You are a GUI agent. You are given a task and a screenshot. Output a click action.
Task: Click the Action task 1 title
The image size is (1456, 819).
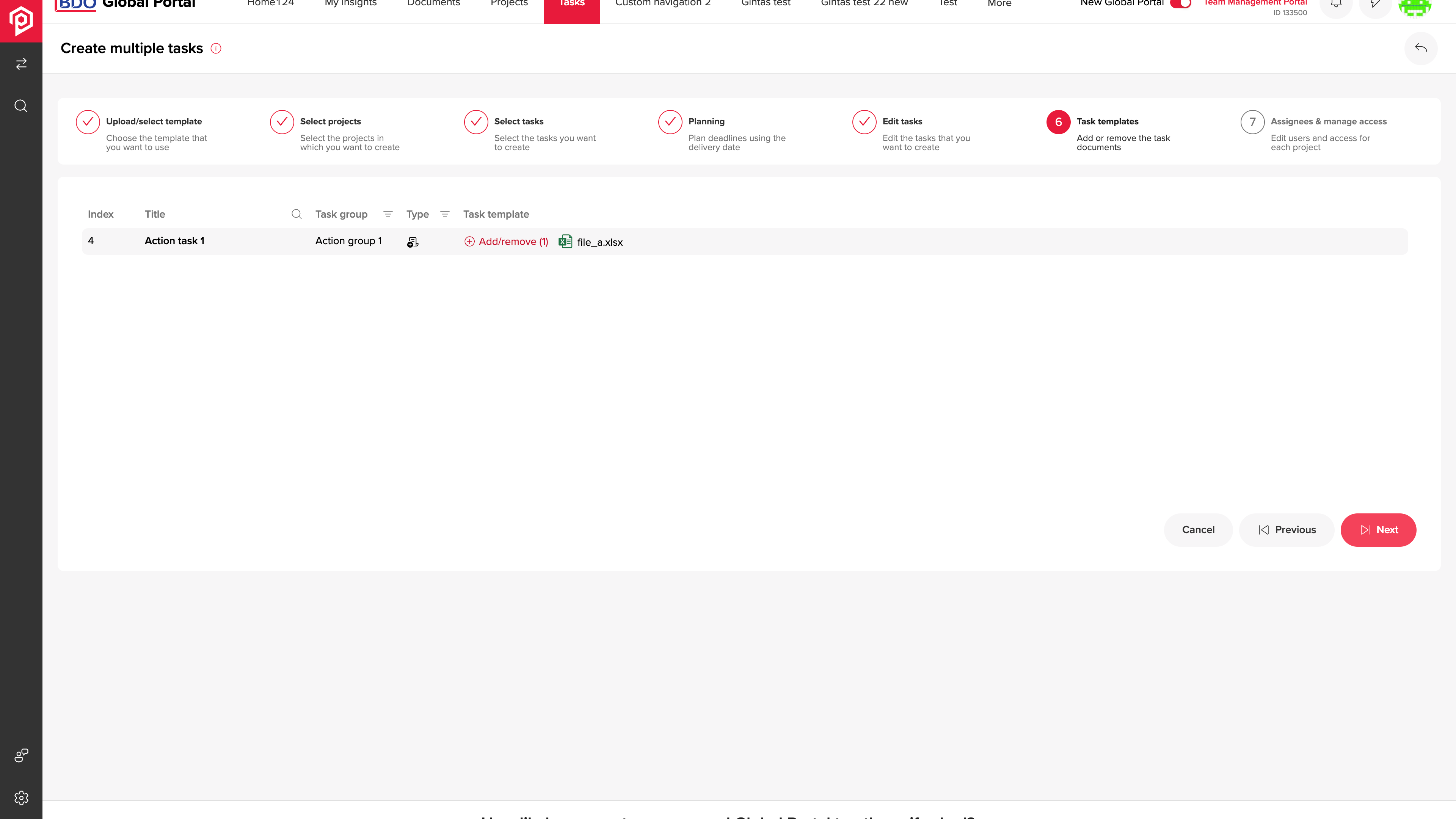pos(175,241)
